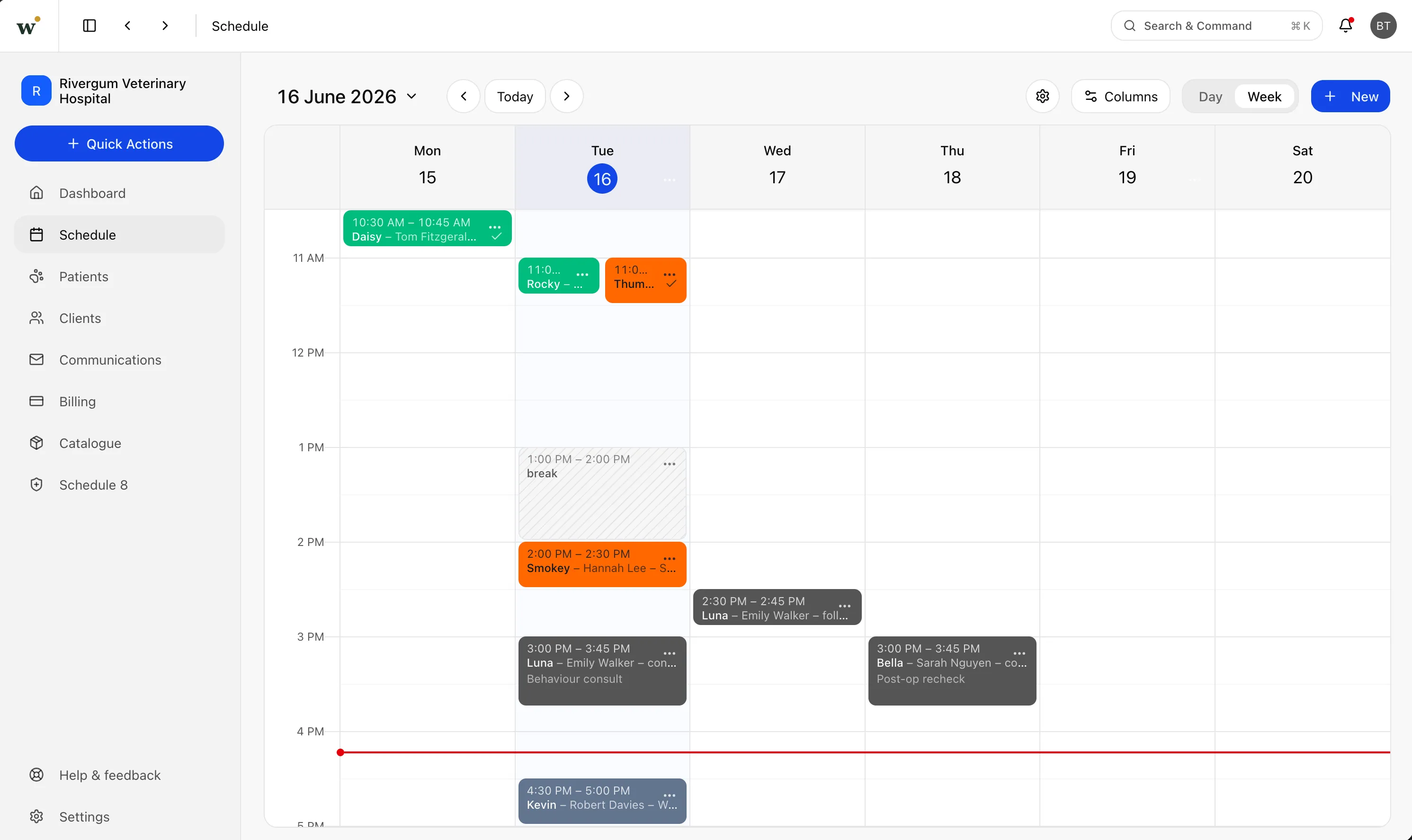Screen dimensions: 1412x840
Task: Open options on Rocky appointment
Action: pyautogui.click(x=582, y=274)
